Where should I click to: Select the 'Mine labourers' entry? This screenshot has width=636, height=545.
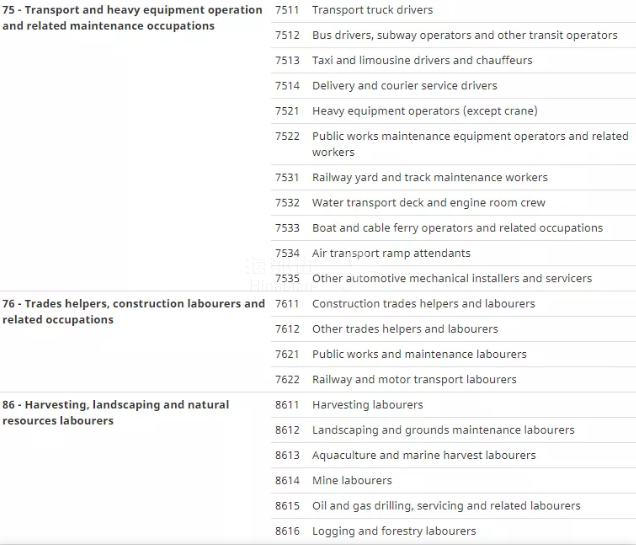[x=352, y=481]
